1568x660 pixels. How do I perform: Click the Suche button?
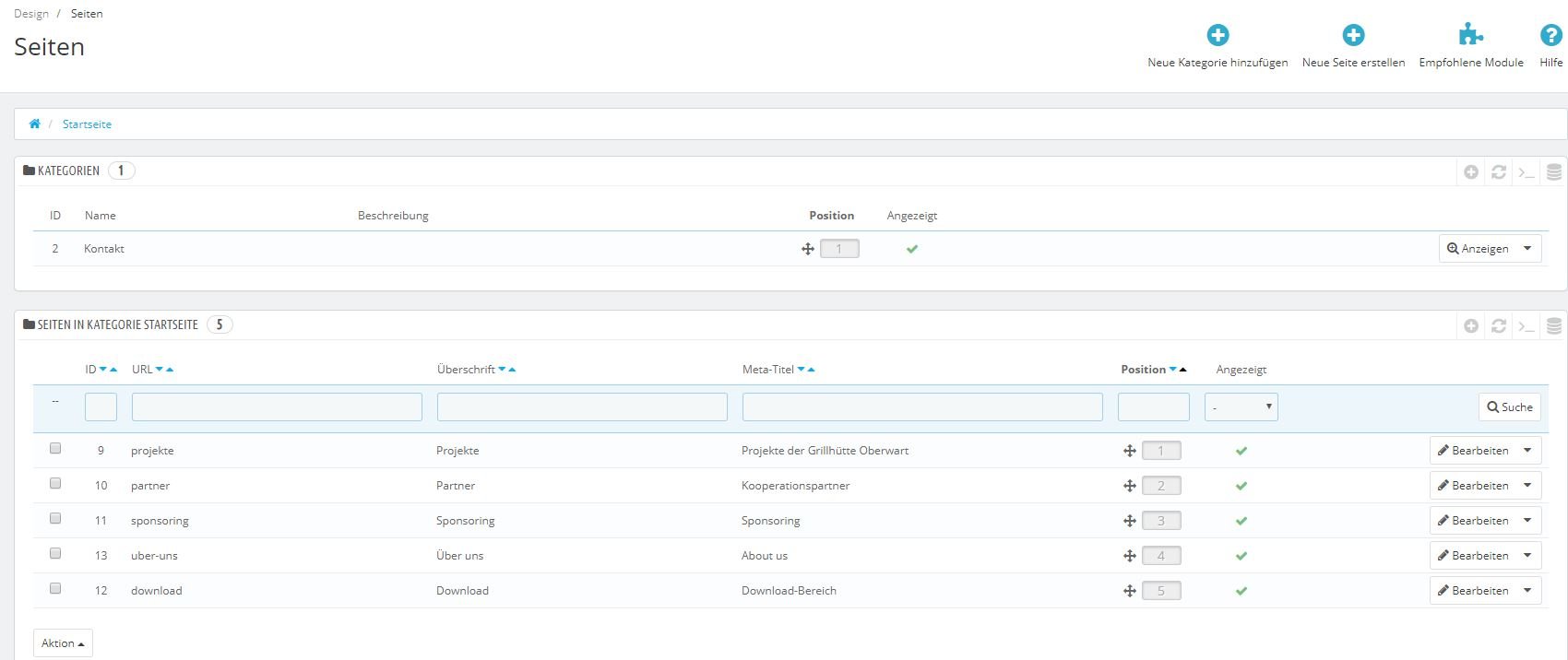(1509, 407)
